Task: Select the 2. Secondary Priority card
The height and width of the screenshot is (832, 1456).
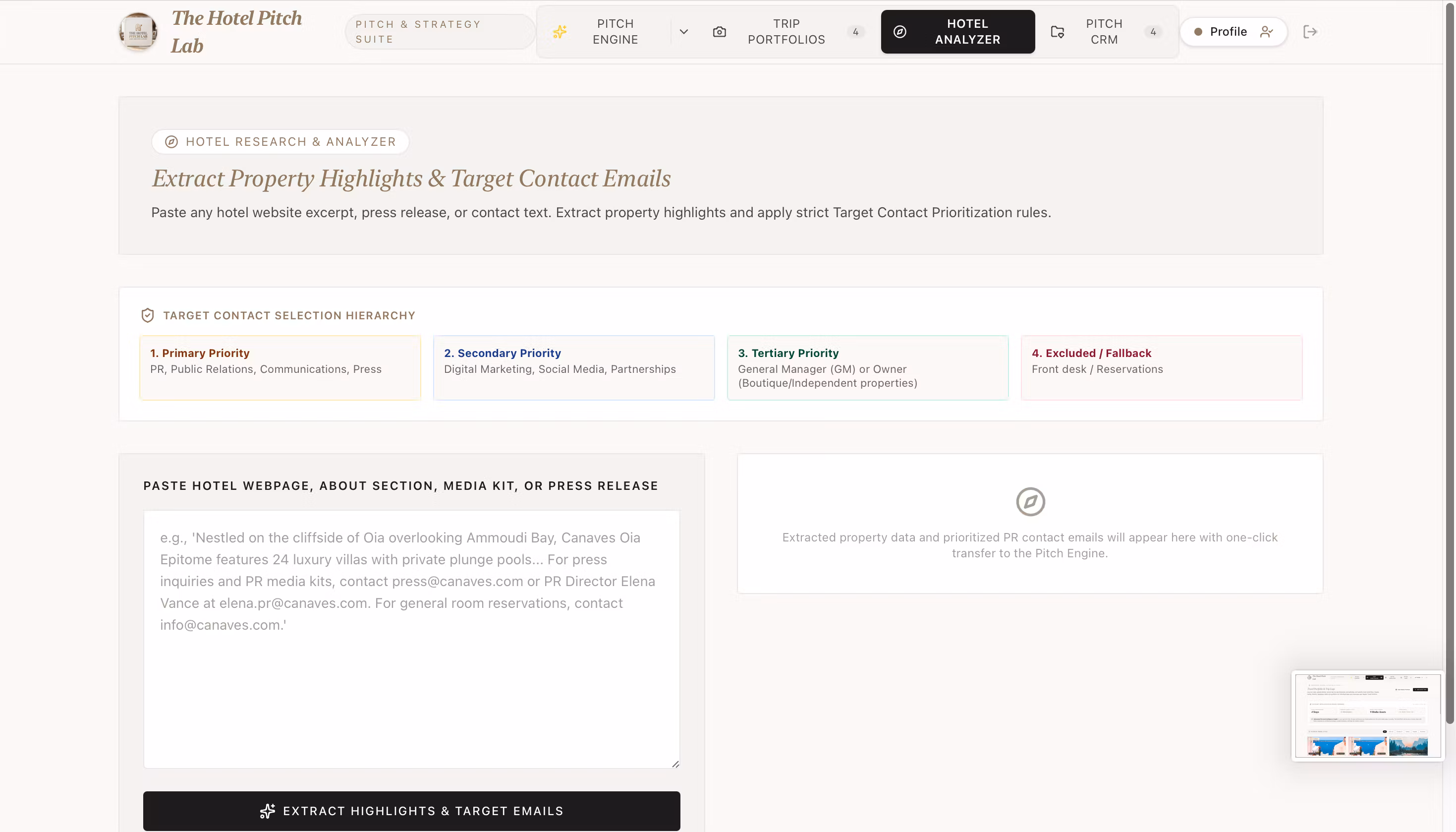Action: (574, 367)
